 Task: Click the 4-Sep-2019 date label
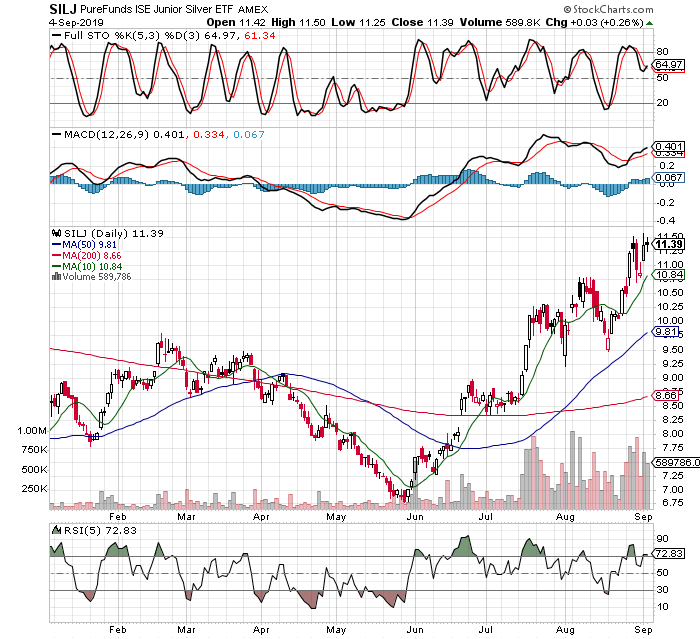pyautogui.click(x=76, y=22)
